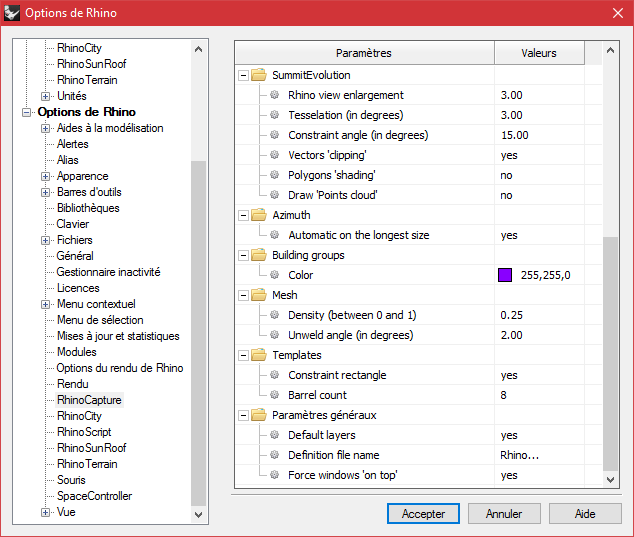The height and width of the screenshot is (537, 634).
Task: Select RhinoScript in the options tree
Action: tap(84, 432)
